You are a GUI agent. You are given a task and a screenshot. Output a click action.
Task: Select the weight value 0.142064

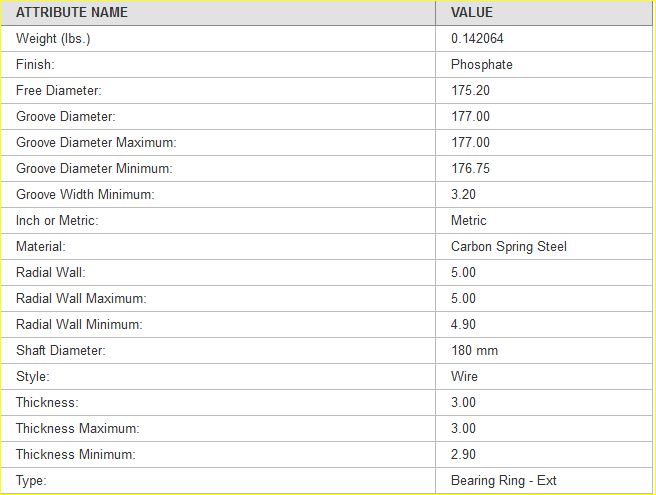click(x=477, y=38)
